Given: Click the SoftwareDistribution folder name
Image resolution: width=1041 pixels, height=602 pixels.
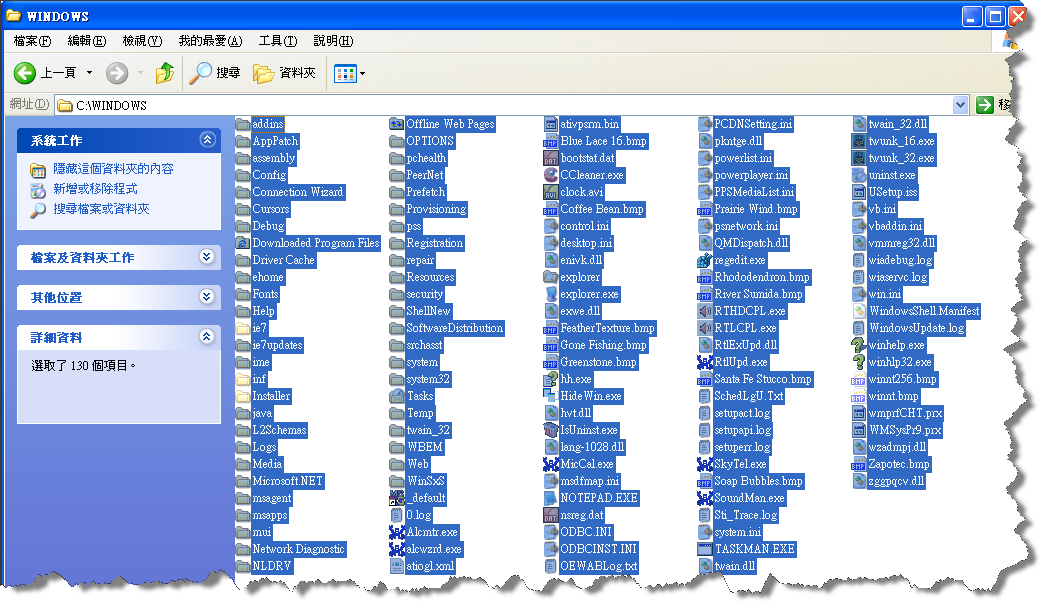Looking at the screenshot, I should (x=455, y=328).
